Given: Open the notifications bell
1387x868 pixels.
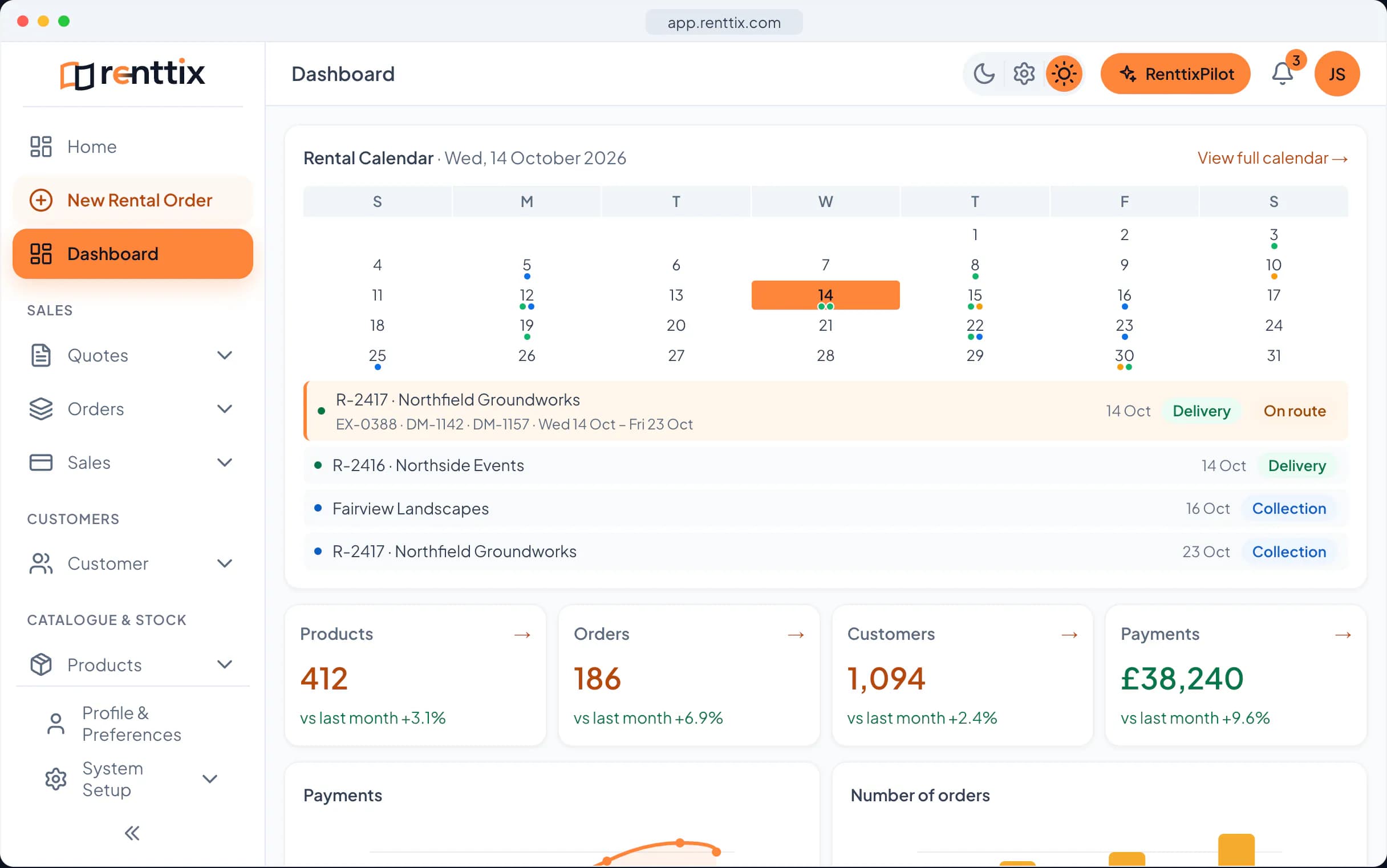Looking at the screenshot, I should 1282,74.
